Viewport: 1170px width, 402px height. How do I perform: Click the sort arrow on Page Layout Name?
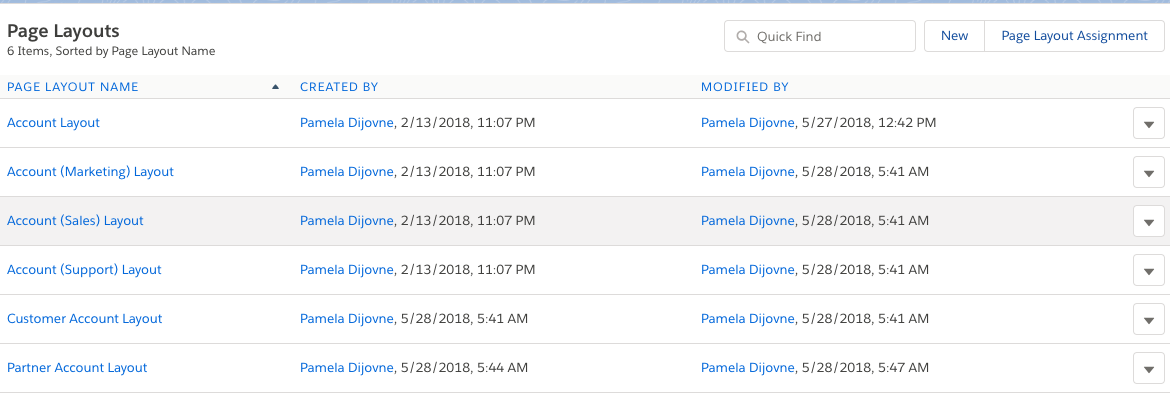pos(275,87)
